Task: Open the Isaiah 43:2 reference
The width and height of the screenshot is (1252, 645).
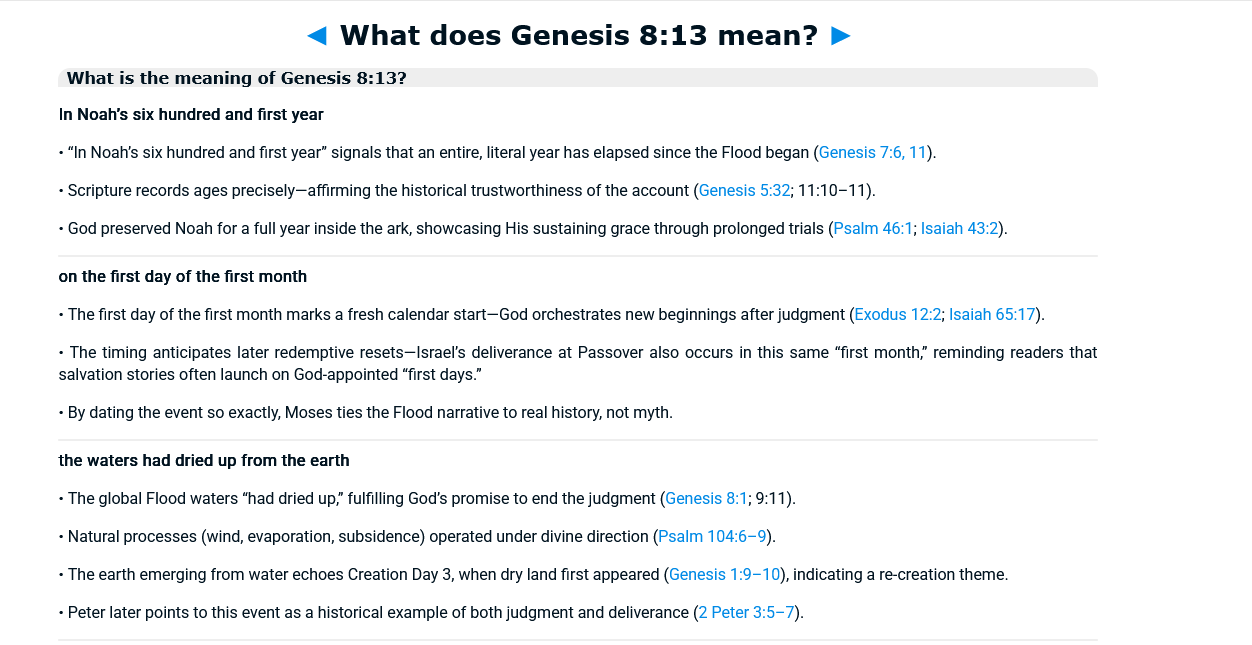Action: [x=959, y=229]
